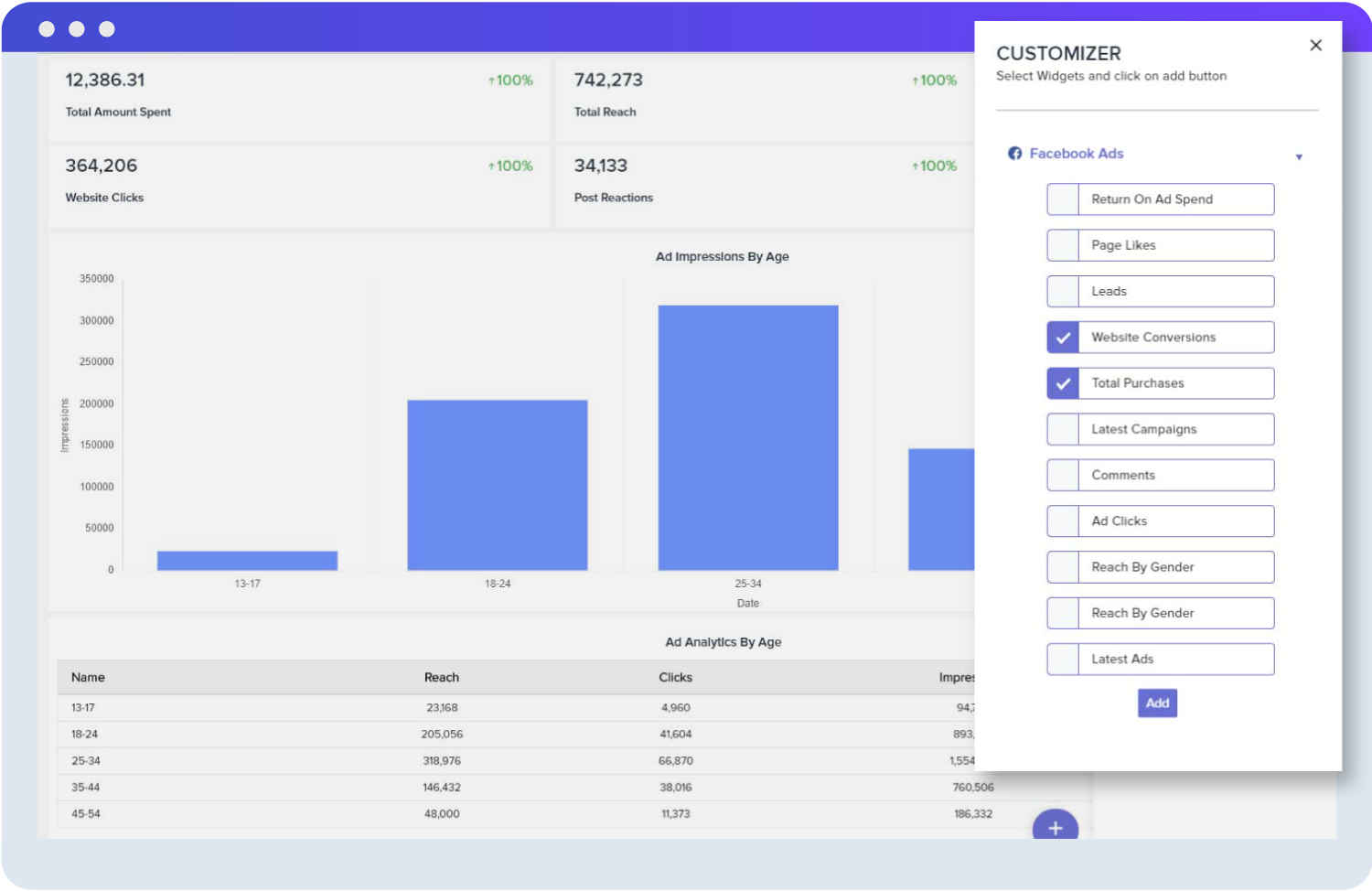
Task: Click 100% change beside Website Clicks
Action: [x=510, y=166]
